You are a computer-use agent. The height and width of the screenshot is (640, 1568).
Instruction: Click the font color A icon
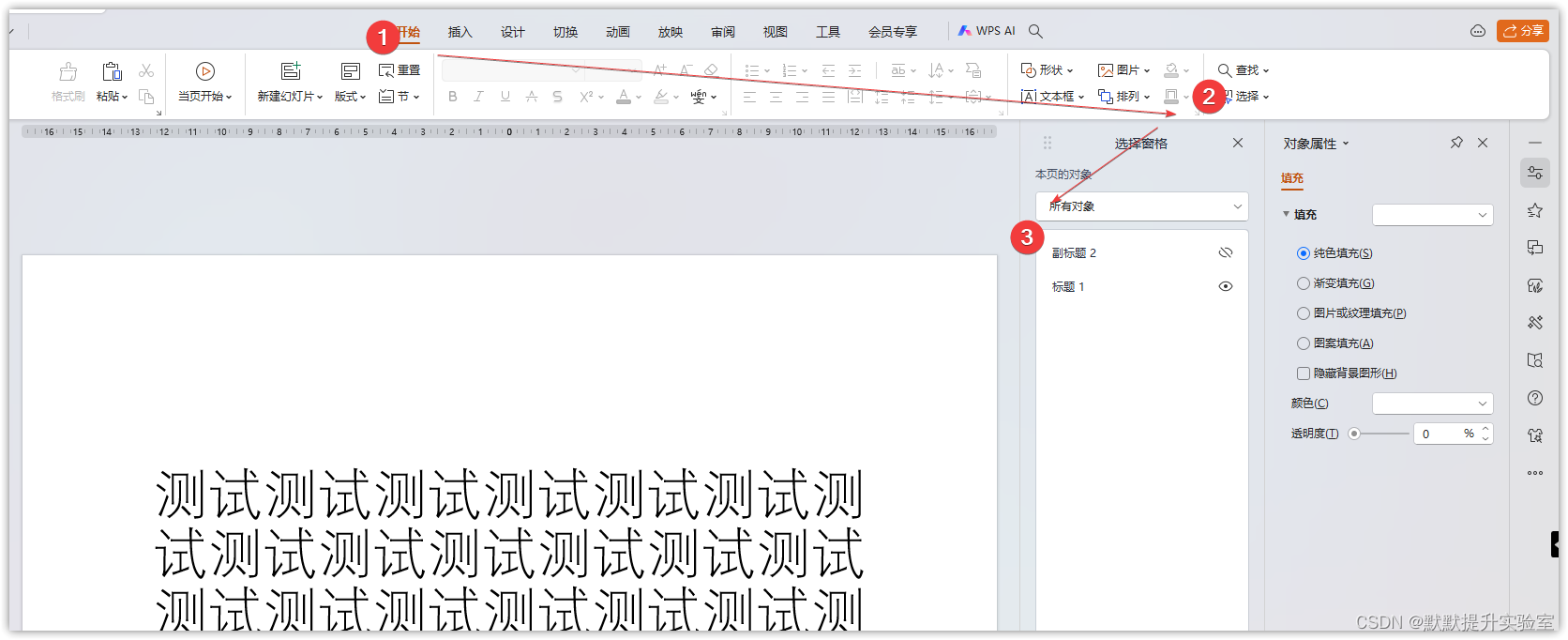pyautogui.click(x=624, y=97)
